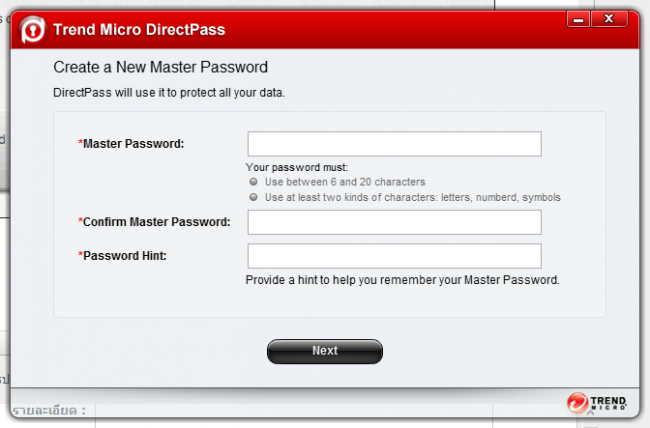Click the "Master Password:" label
The width and height of the screenshot is (650, 428).
[134, 144]
